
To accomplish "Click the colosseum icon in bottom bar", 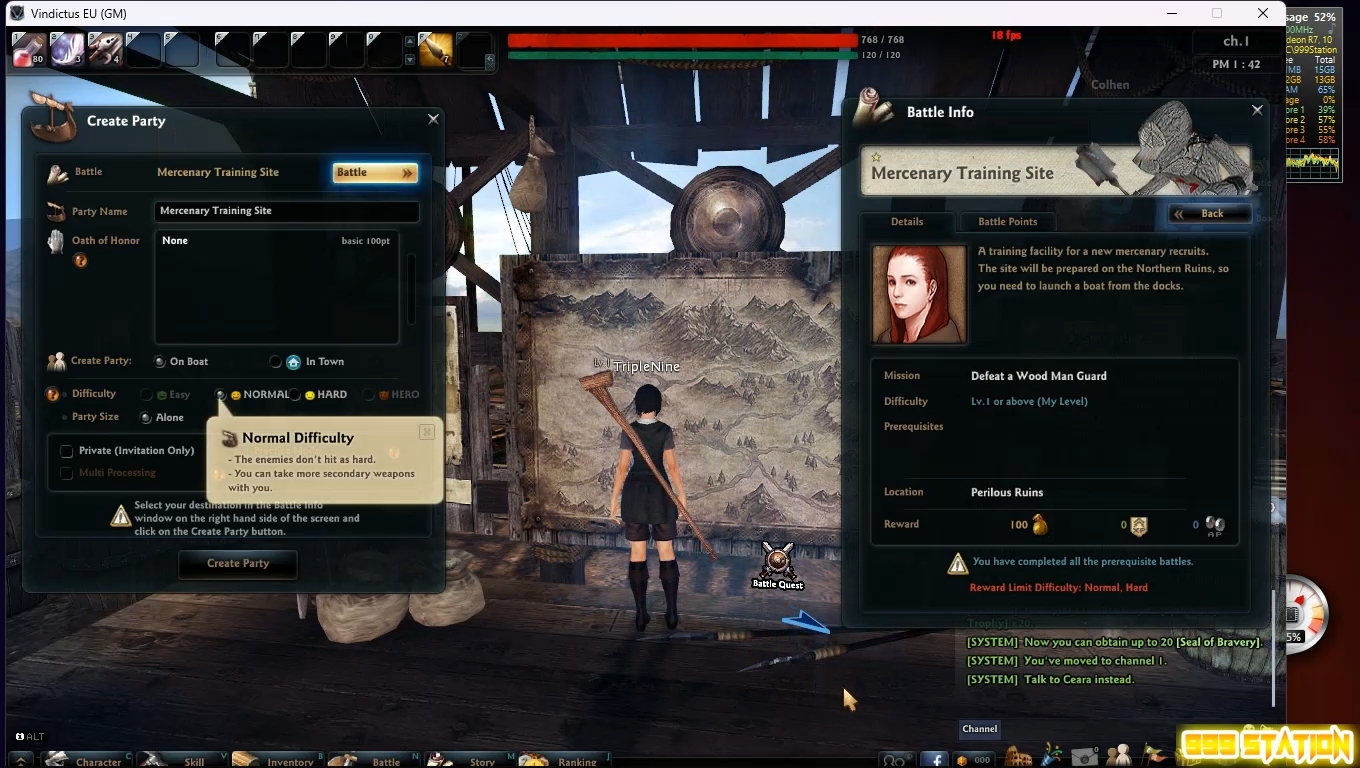I will click(1018, 757).
